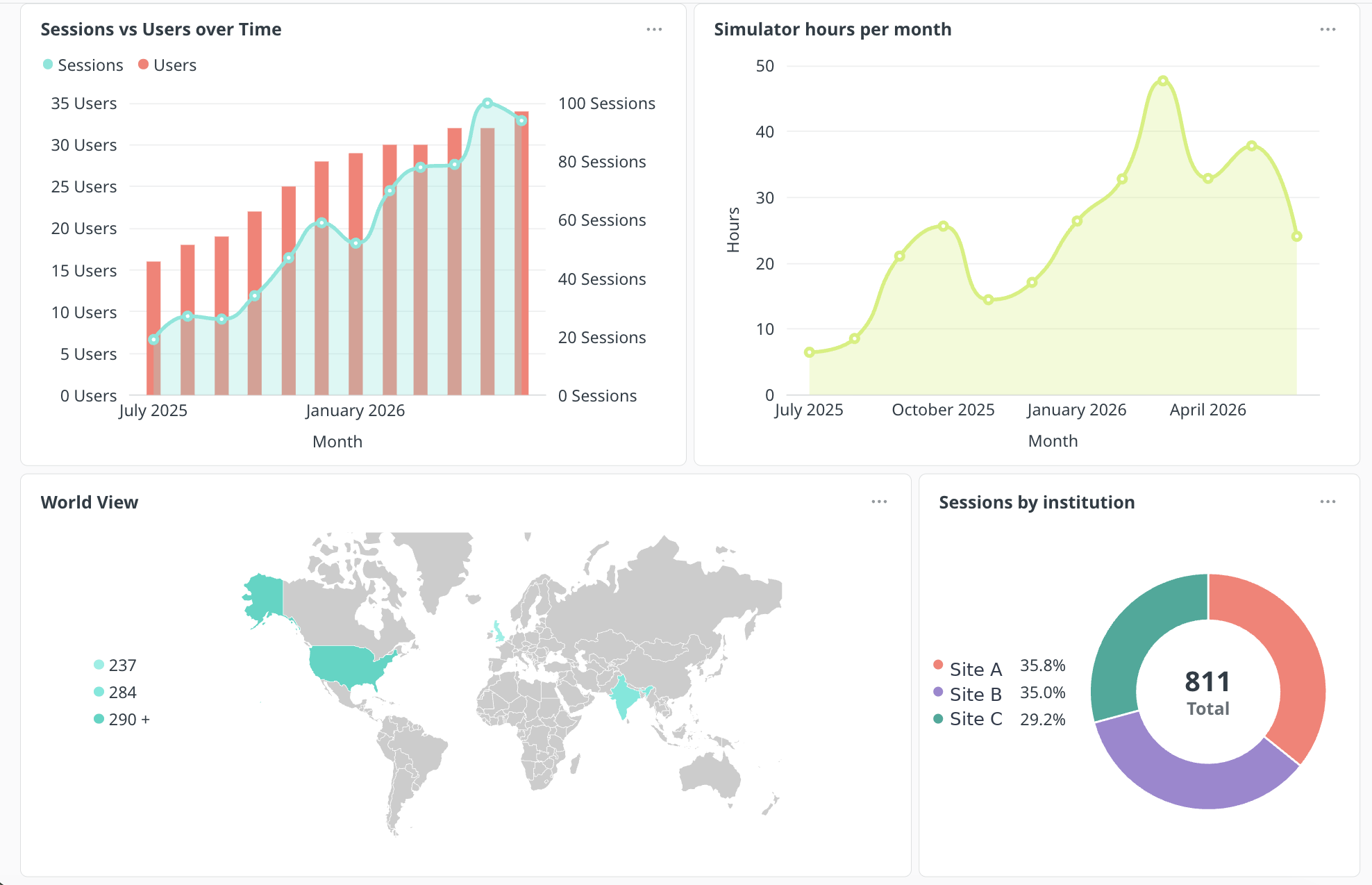Image resolution: width=1372 pixels, height=885 pixels.
Task: Toggle Site A in the donut legend
Action: [968, 668]
